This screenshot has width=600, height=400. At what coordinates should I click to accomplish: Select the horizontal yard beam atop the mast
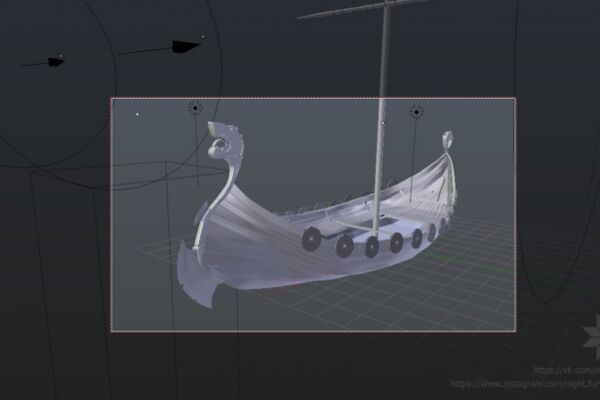click(363, 10)
